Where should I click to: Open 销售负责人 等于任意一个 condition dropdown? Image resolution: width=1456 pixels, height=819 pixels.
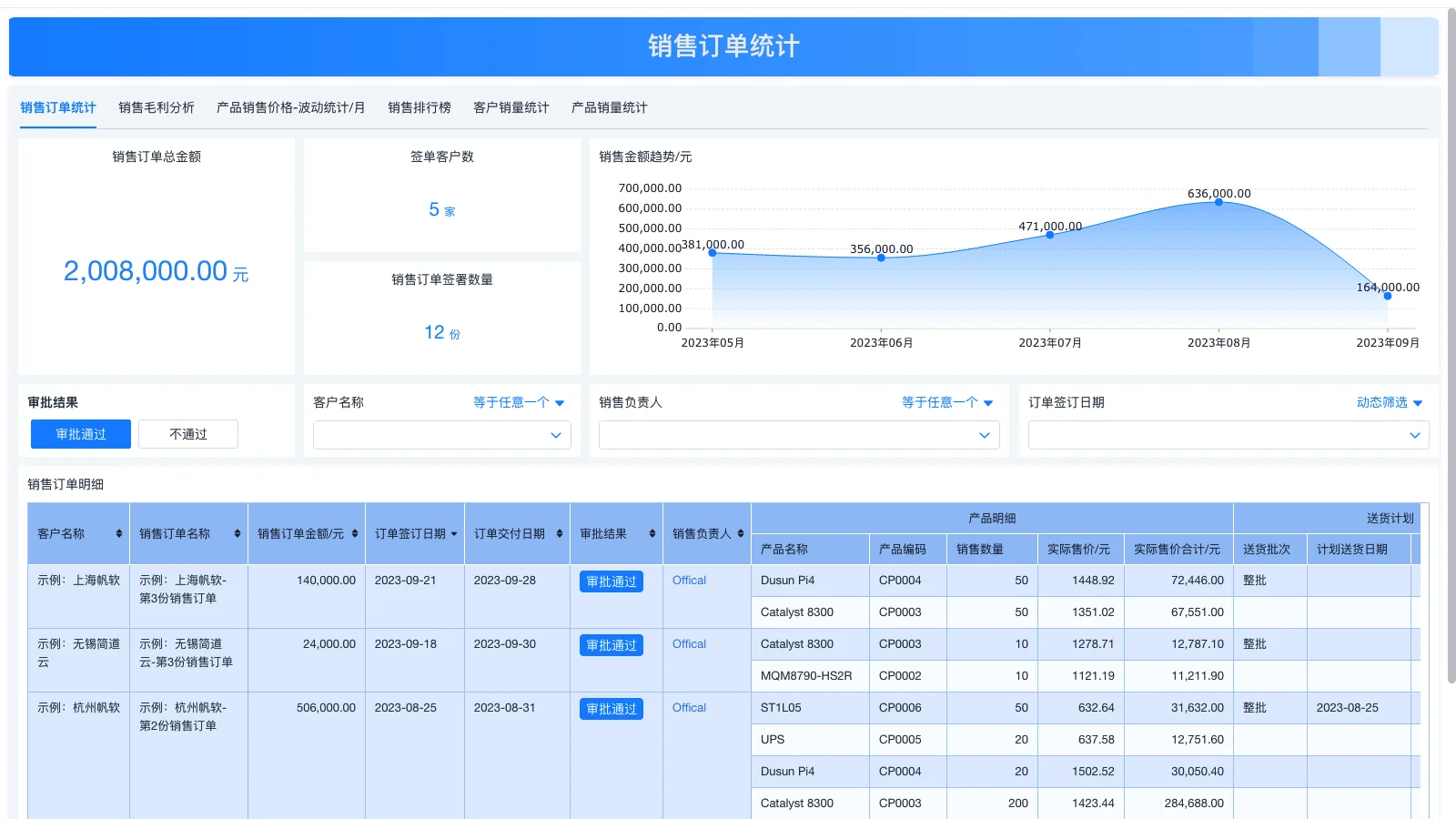(x=947, y=402)
